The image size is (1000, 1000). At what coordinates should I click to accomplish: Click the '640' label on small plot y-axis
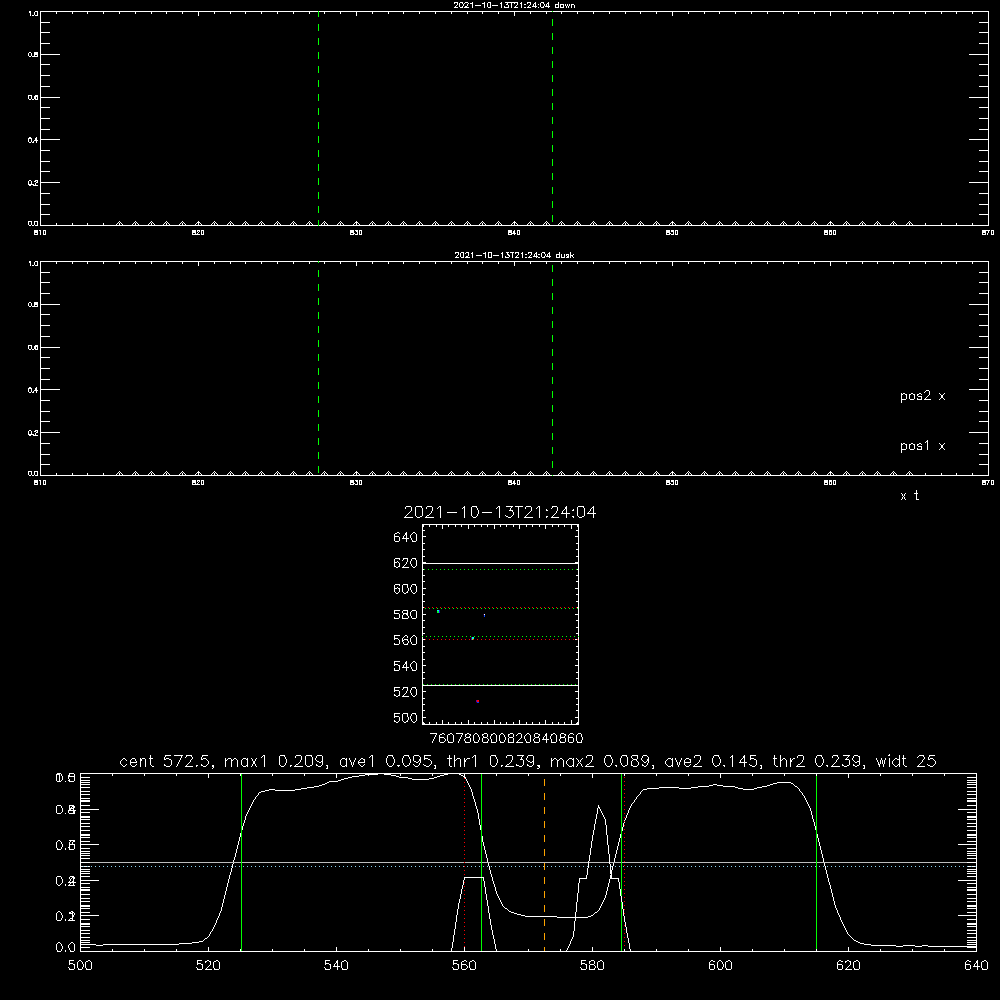406,538
